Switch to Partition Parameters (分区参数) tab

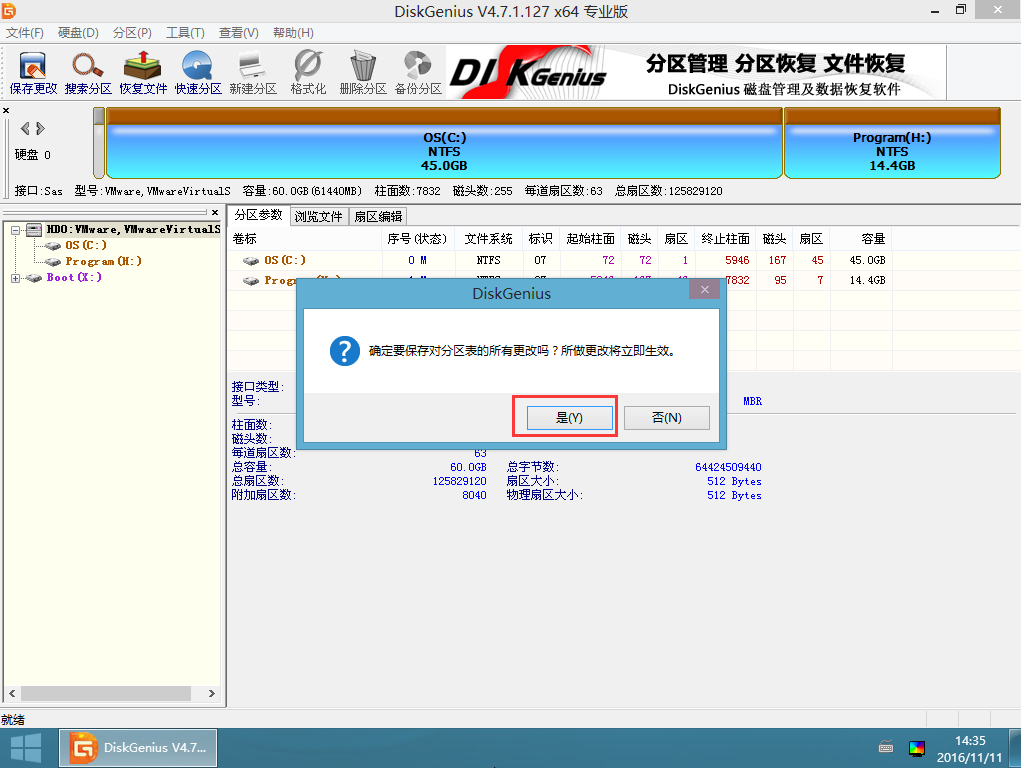click(259, 215)
